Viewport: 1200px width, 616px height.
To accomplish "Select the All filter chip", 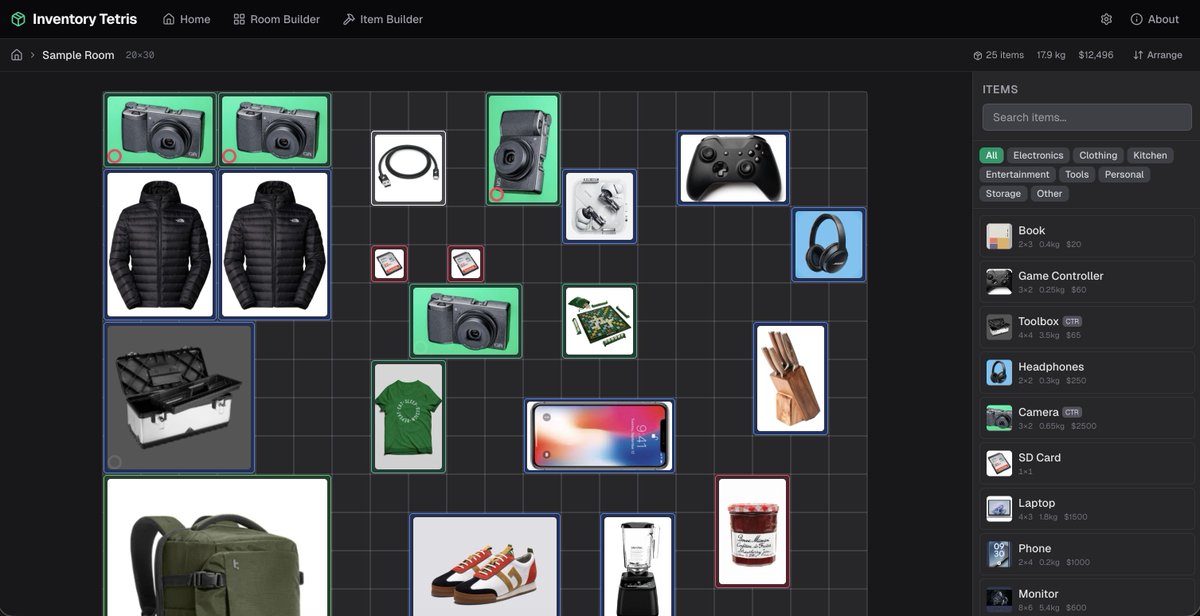I will 991,155.
